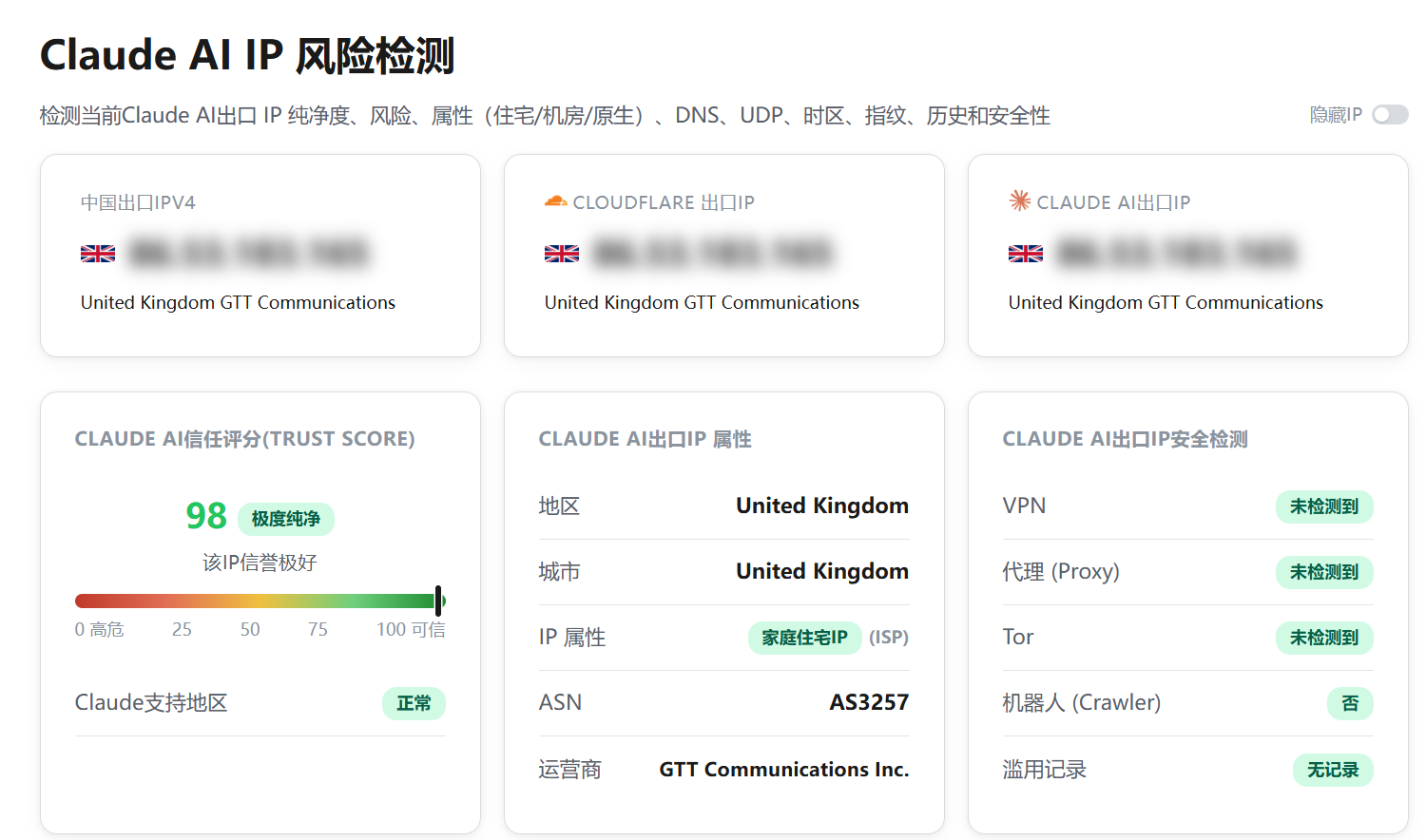
Task: Click the red-to-green trust score gradient bar
Action: point(260,601)
